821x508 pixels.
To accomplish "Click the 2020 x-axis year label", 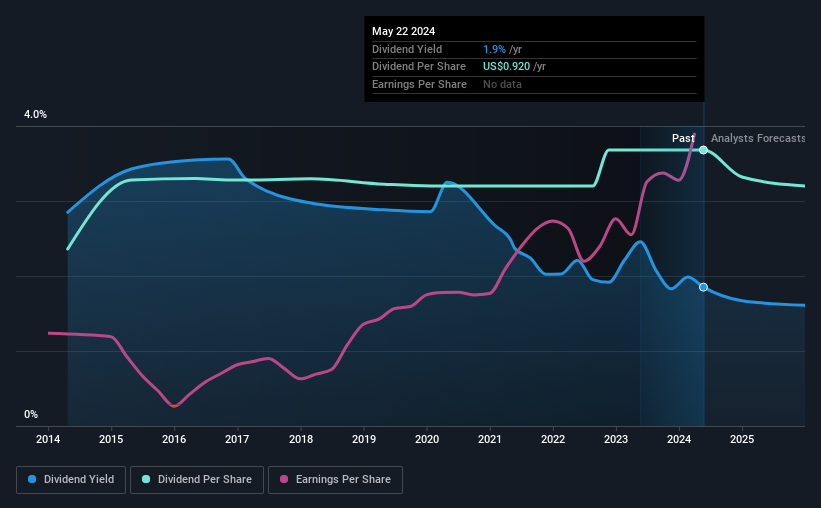I will (x=427, y=439).
